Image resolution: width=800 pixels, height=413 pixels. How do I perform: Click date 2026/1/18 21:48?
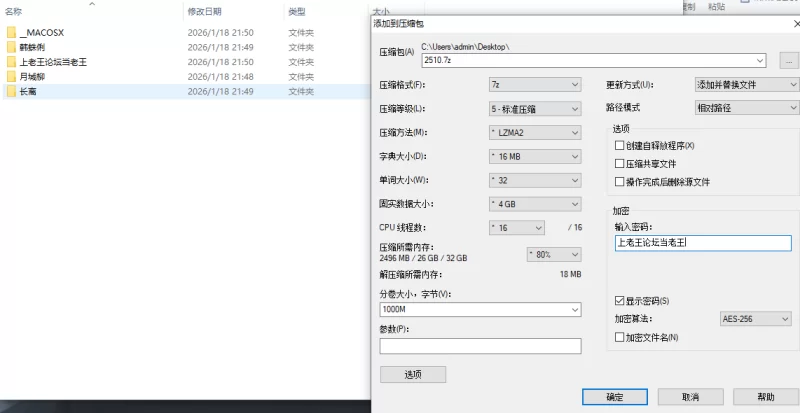pos(220,77)
